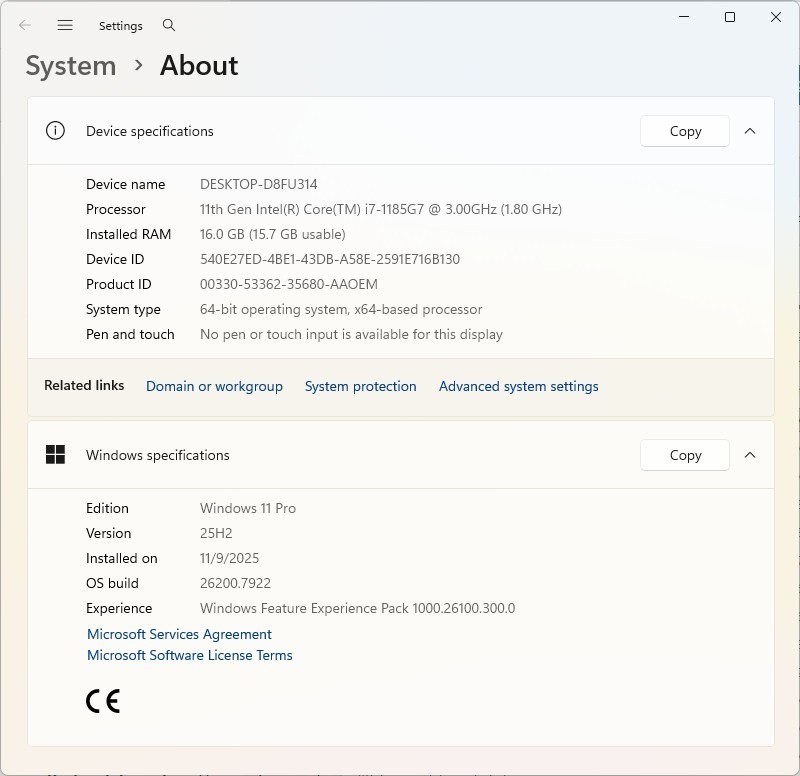The height and width of the screenshot is (776, 800).
Task: Click the CE certification mark
Action: pos(103,700)
